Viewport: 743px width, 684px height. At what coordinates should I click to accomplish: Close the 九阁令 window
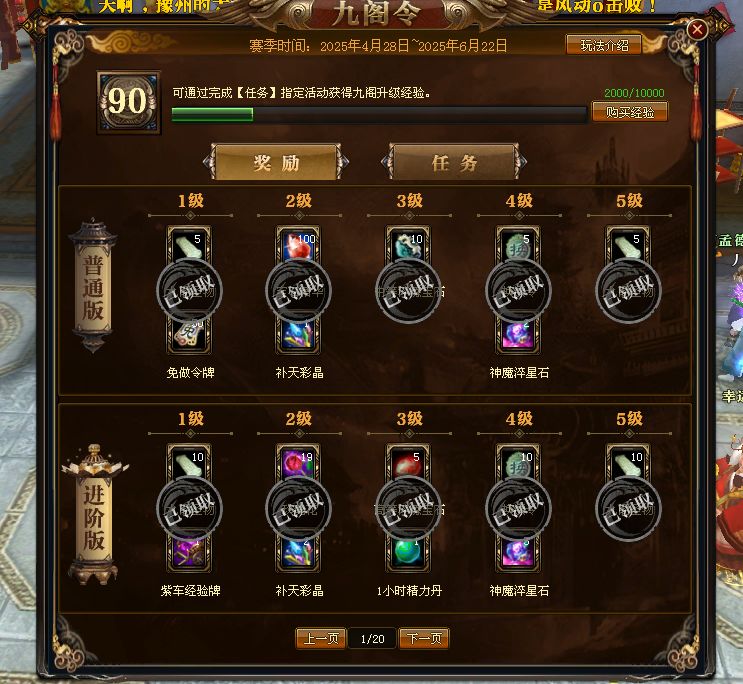tap(697, 30)
